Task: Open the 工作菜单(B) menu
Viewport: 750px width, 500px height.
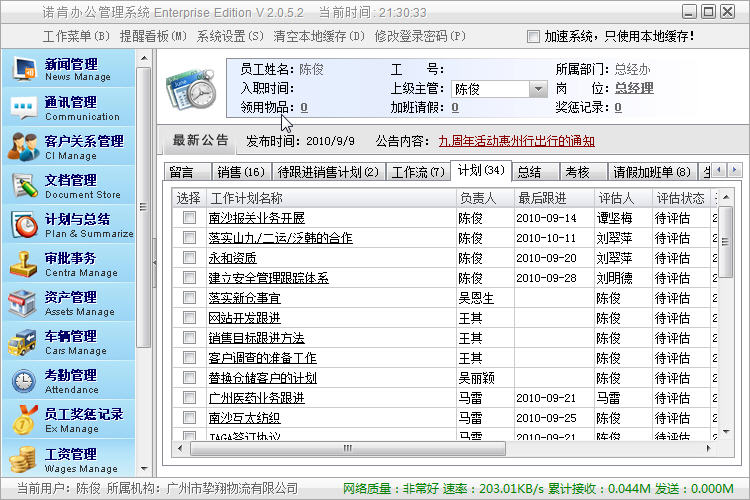Action: point(76,36)
